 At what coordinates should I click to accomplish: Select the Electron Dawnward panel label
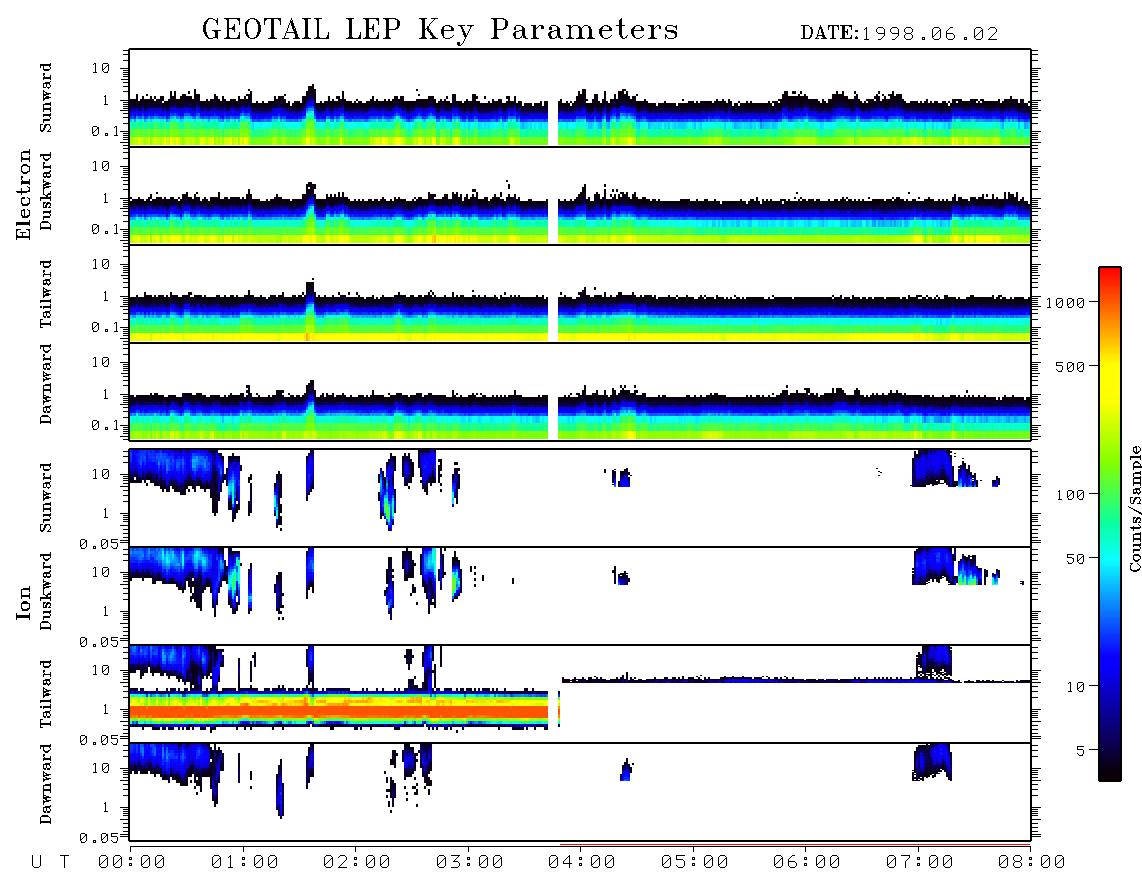coord(46,385)
